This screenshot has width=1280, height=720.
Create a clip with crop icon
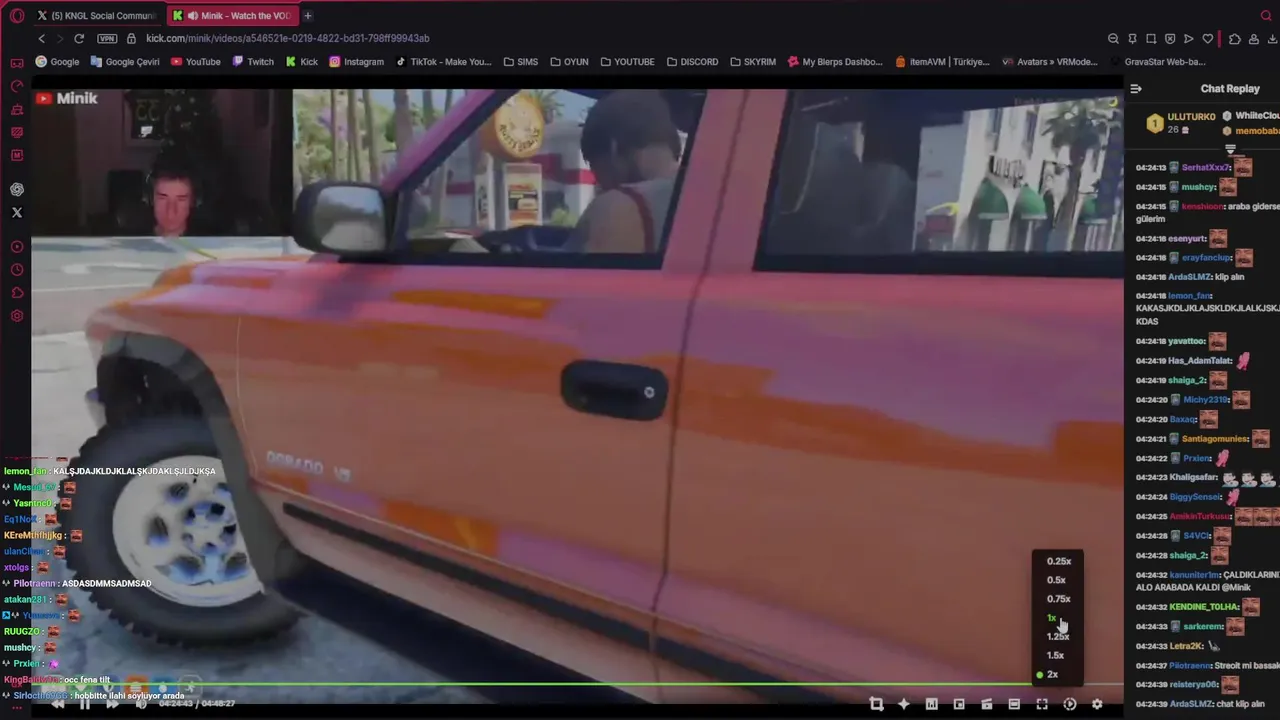[876, 704]
